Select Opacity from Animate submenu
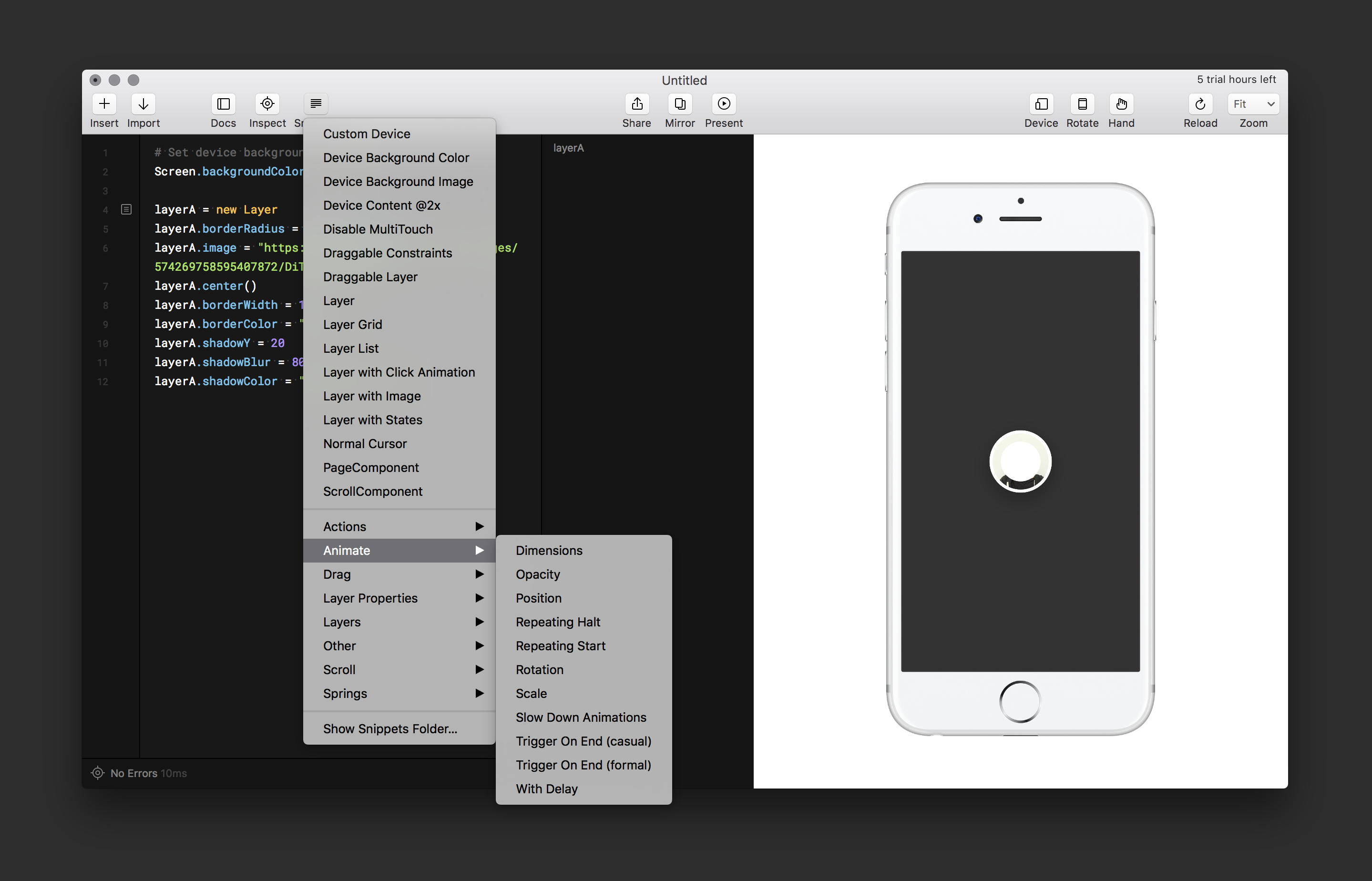The height and width of the screenshot is (881, 1372). (x=539, y=574)
